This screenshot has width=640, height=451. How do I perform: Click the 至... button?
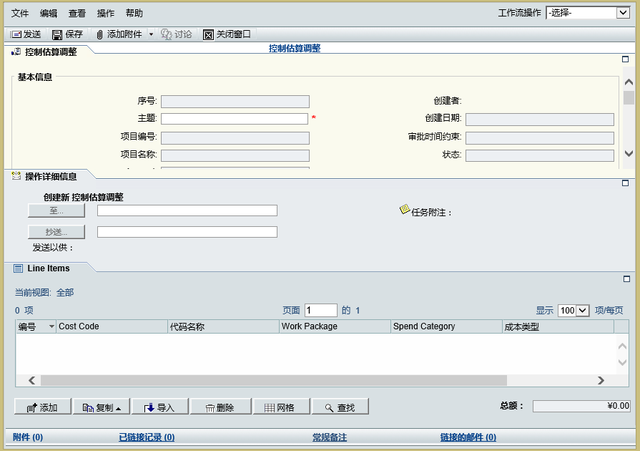[56, 211]
